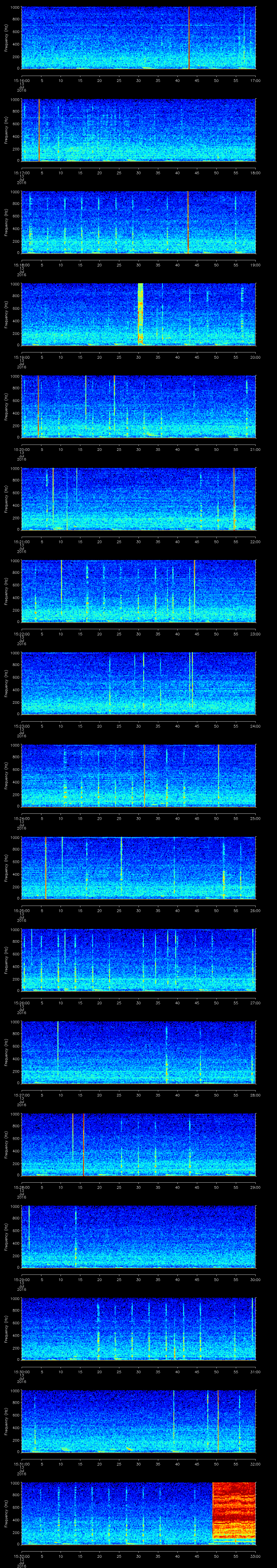Select the 15:29:00 spectrogram panel
Image resolution: width=277 pixels, height=1568 pixels.
click(138, 1237)
